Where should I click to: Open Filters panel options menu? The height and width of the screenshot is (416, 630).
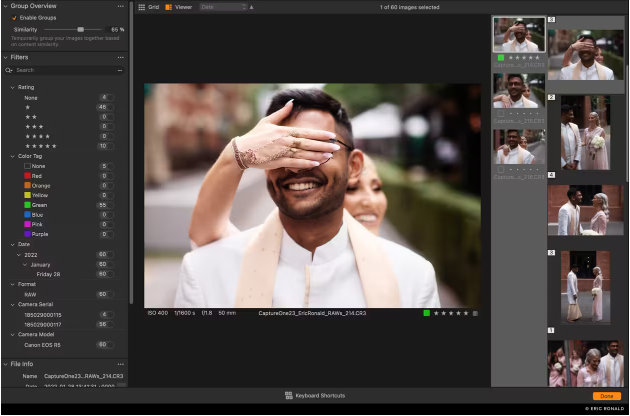pyautogui.click(x=121, y=57)
